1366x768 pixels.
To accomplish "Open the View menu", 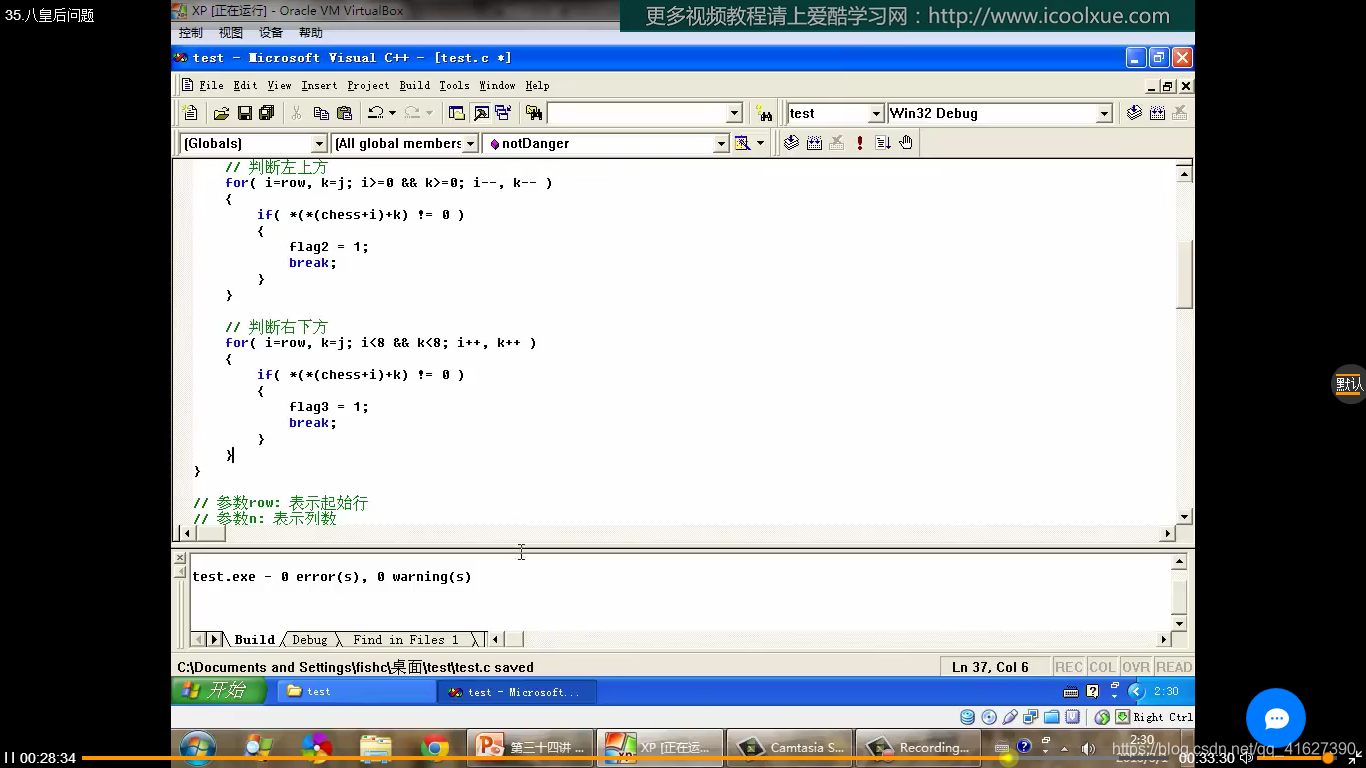I will 279,85.
